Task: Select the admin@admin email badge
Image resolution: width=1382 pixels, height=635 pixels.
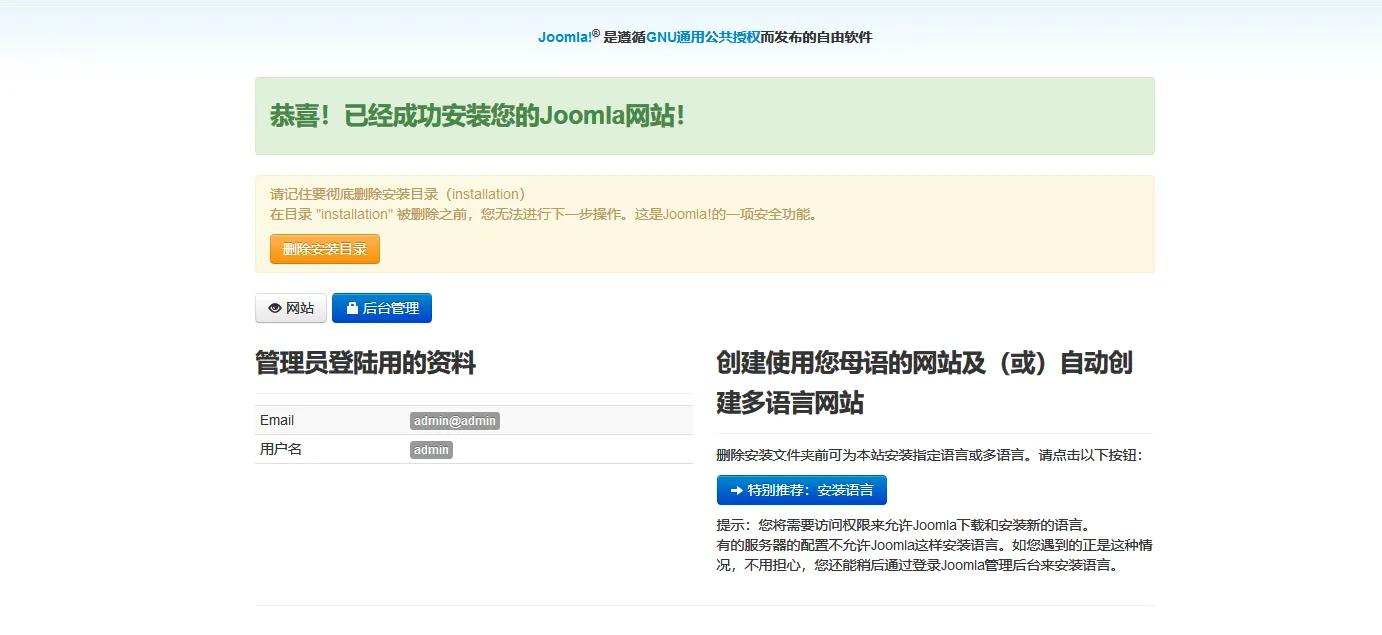Action: click(x=454, y=421)
